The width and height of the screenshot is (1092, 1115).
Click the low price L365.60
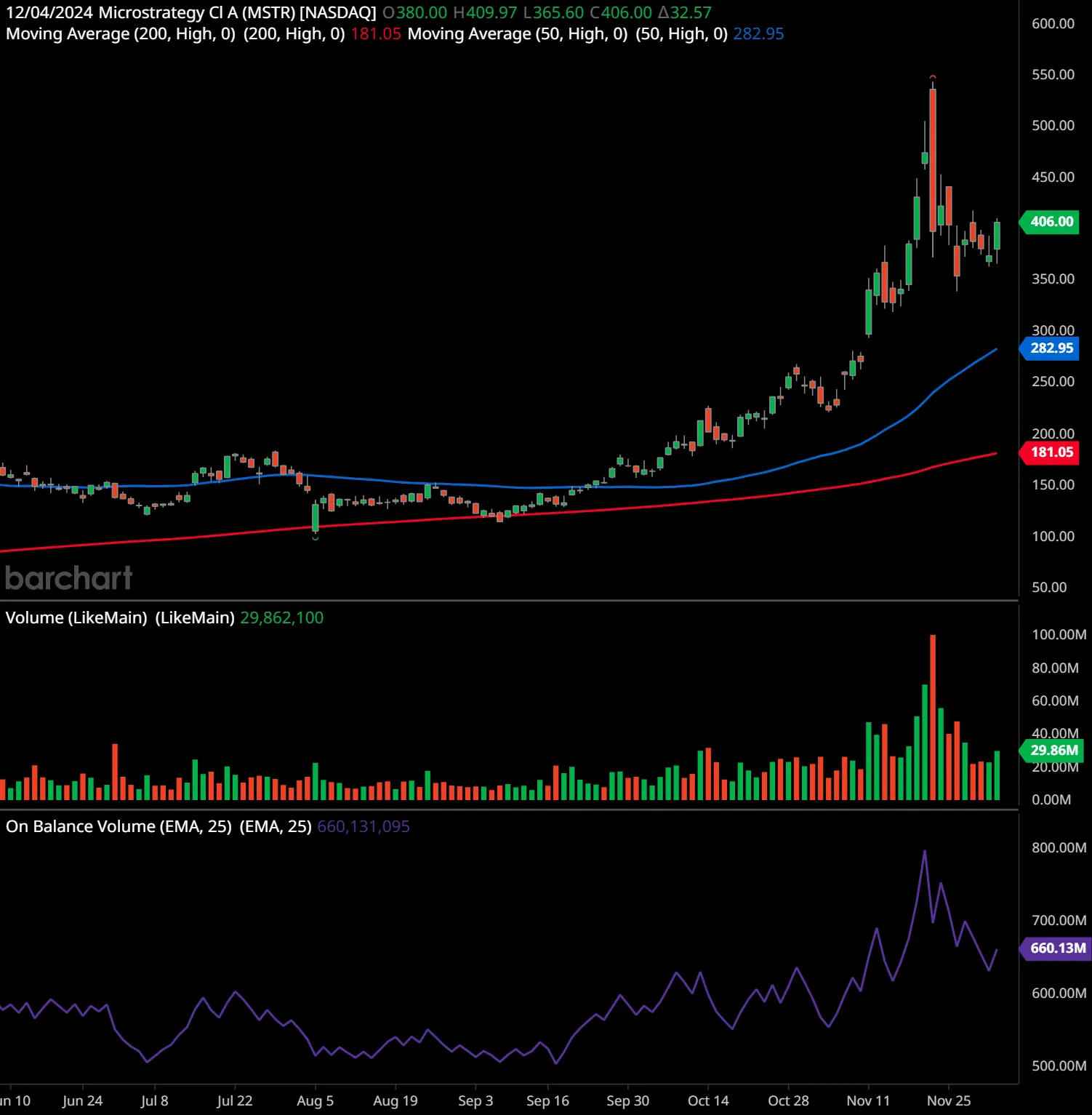click(x=553, y=12)
